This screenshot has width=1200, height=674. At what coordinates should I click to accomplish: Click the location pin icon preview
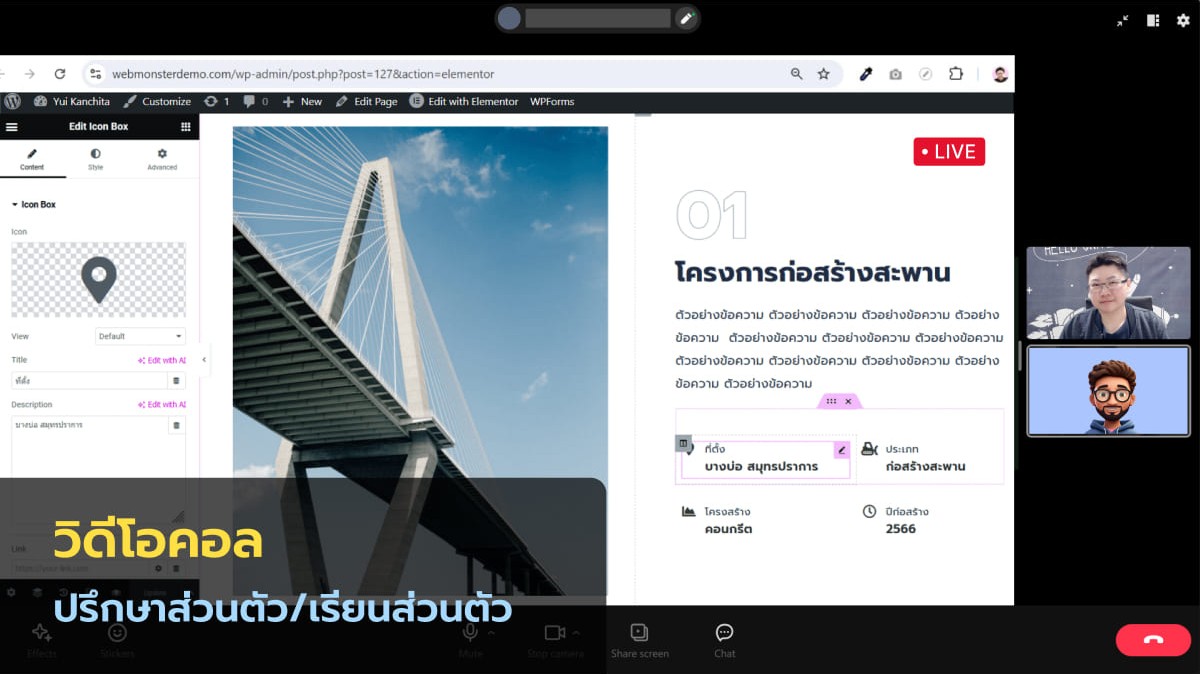pyautogui.click(x=98, y=280)
